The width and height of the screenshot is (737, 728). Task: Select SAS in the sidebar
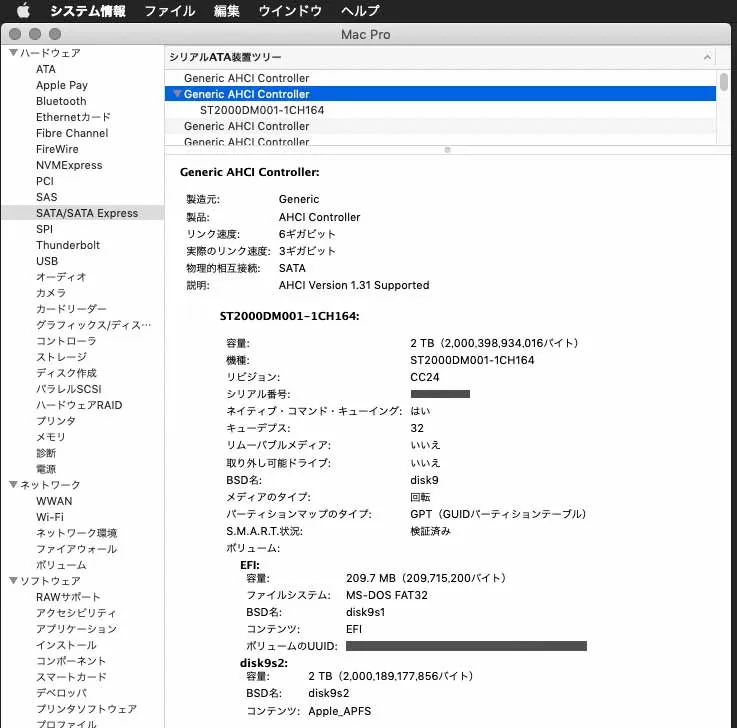pos(47,197)
